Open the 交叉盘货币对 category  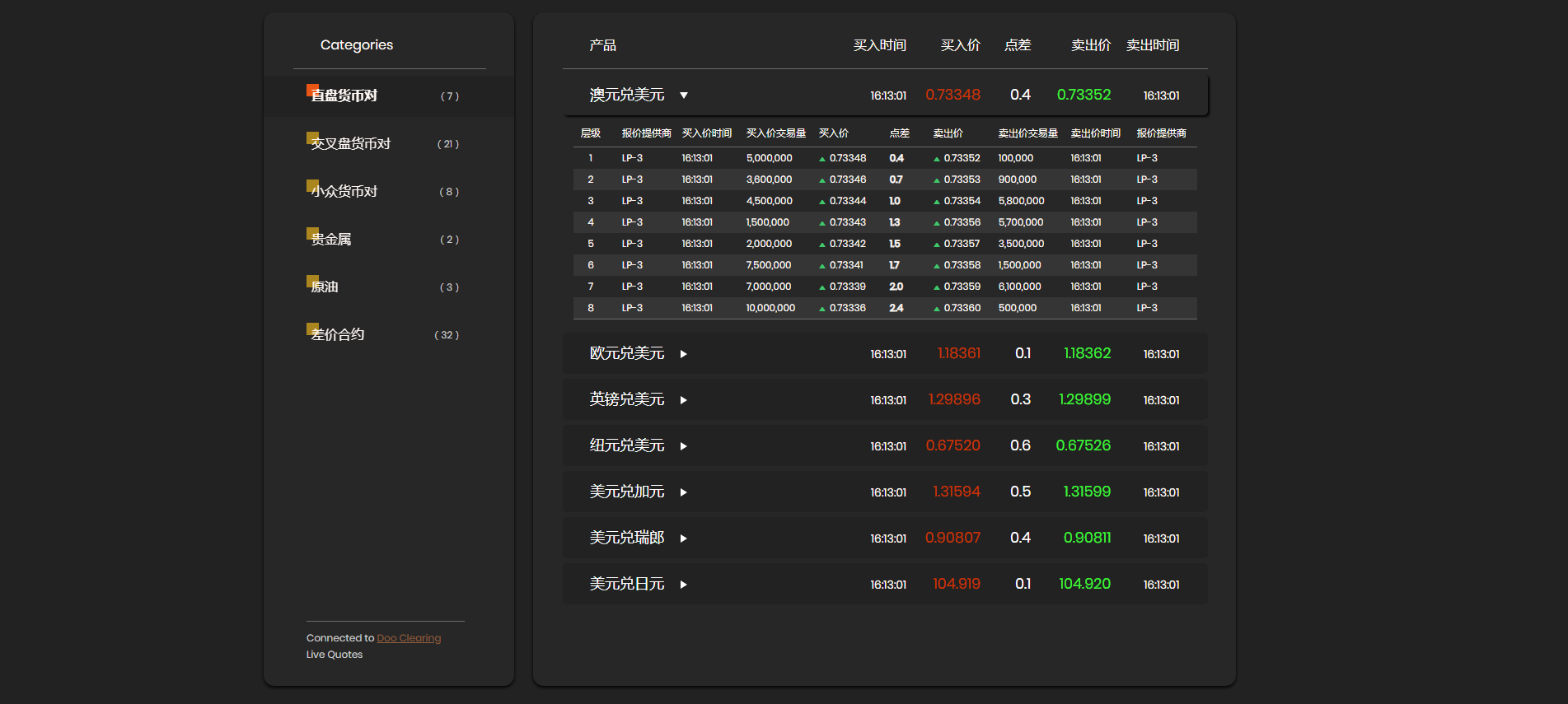(x=389, y=143)
